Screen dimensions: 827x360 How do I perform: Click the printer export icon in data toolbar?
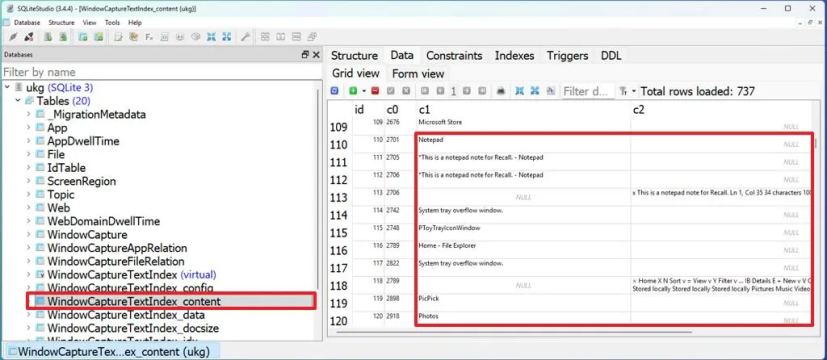coord(501,91)
